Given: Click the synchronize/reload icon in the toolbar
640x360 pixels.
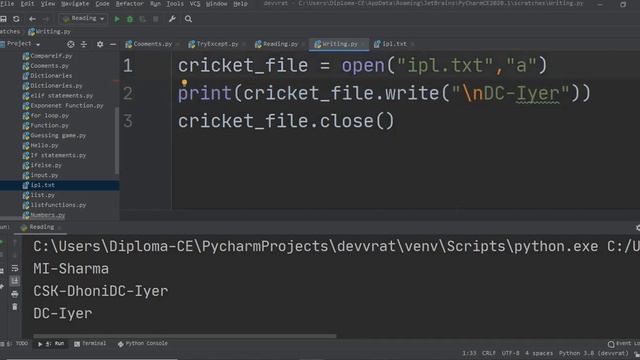Looking at the screenshot, I should (x=16, y=19).
